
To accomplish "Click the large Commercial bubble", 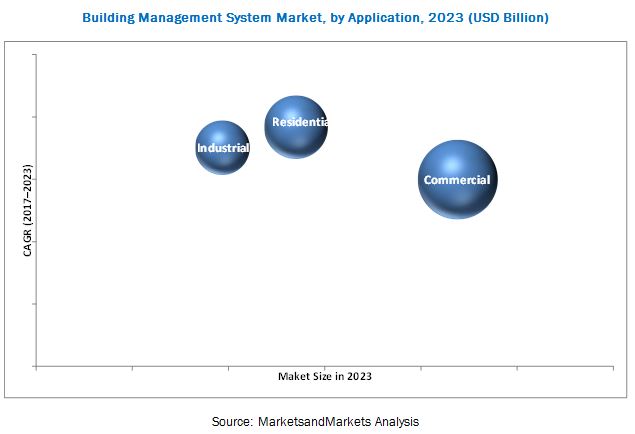I will click(457, 180).
